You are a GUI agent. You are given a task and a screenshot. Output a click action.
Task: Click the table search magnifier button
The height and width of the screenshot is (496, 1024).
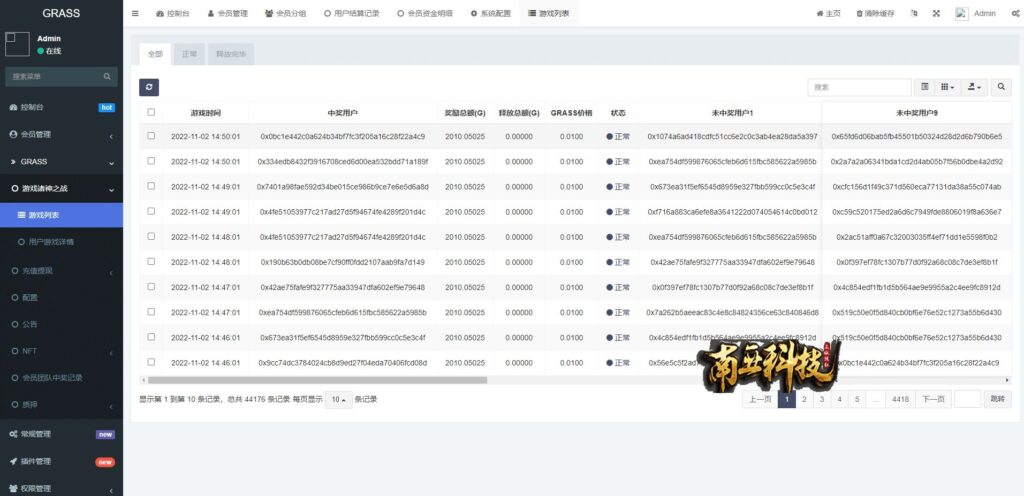point(1001,87)
